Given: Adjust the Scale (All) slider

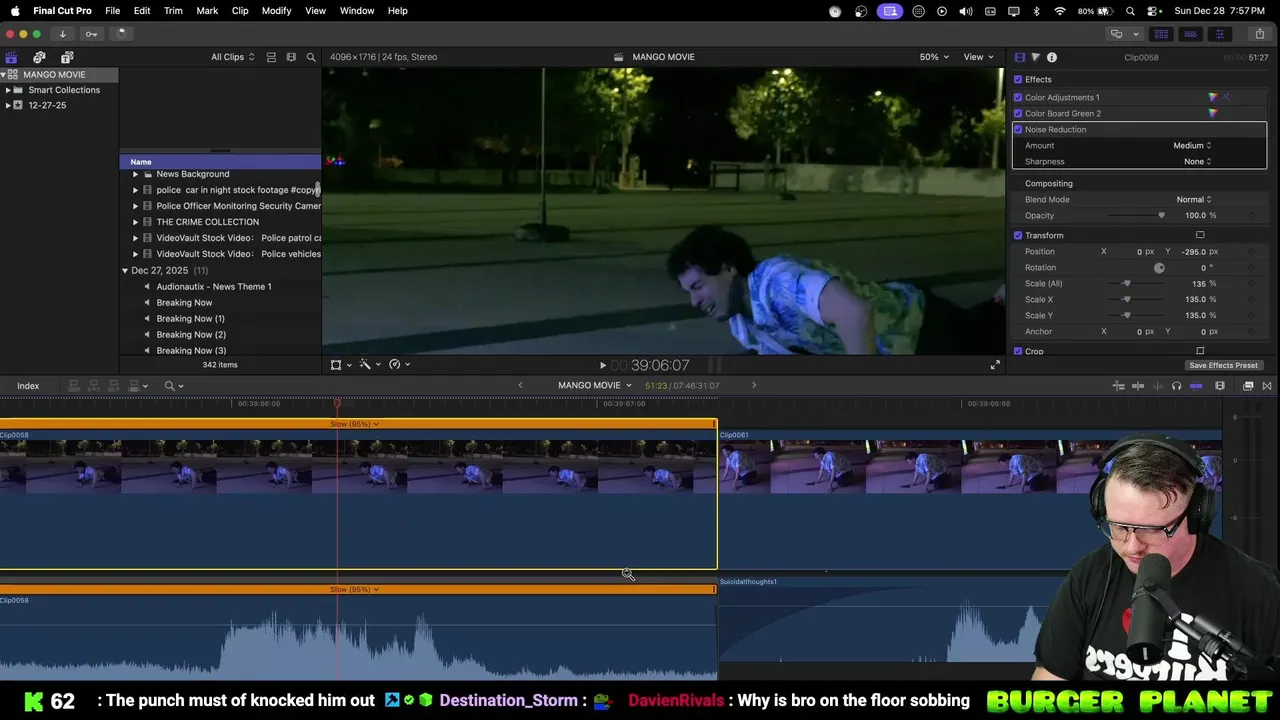Looking at the screenshot, I should [x=1126, y=283].
